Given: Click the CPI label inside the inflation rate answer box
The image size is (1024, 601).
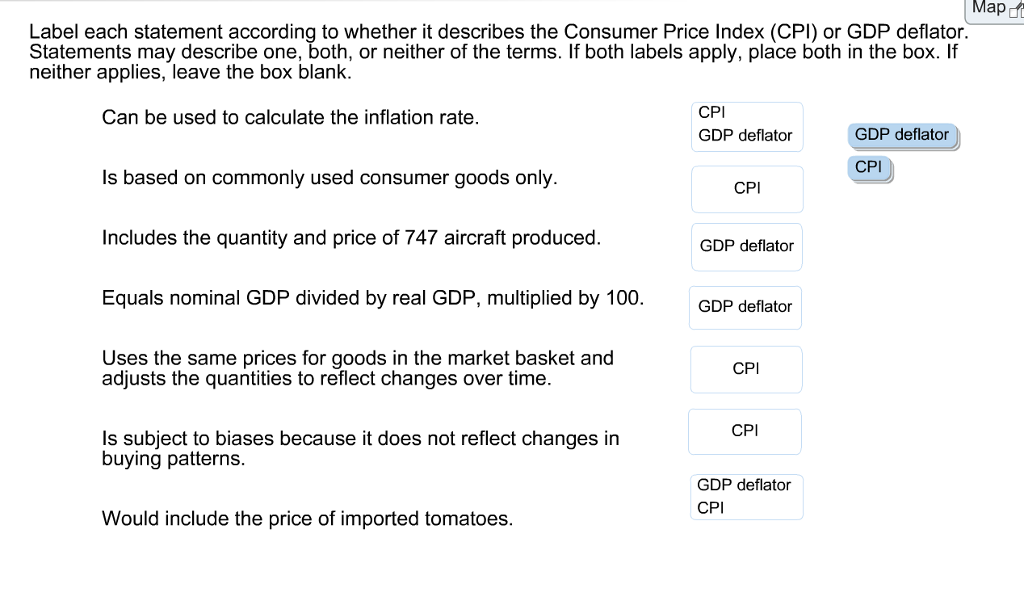Looking at the screenshot, I should pos(710,113).
